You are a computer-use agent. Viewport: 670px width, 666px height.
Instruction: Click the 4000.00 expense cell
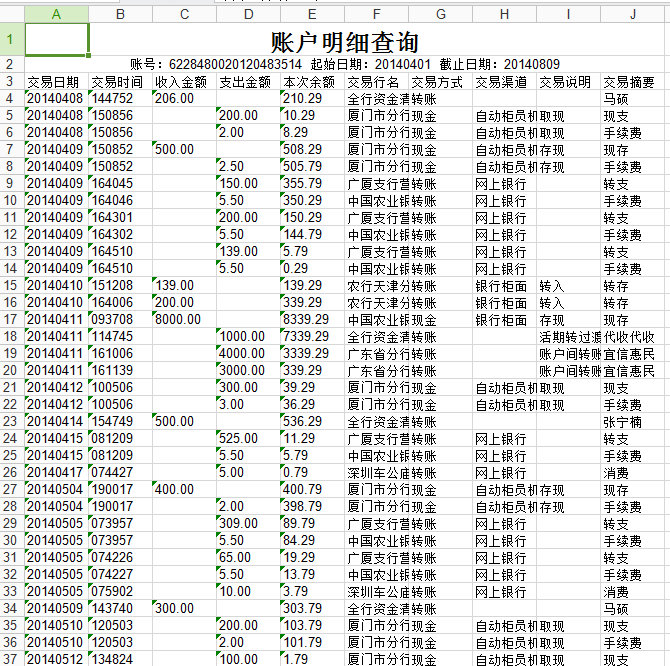248,354
